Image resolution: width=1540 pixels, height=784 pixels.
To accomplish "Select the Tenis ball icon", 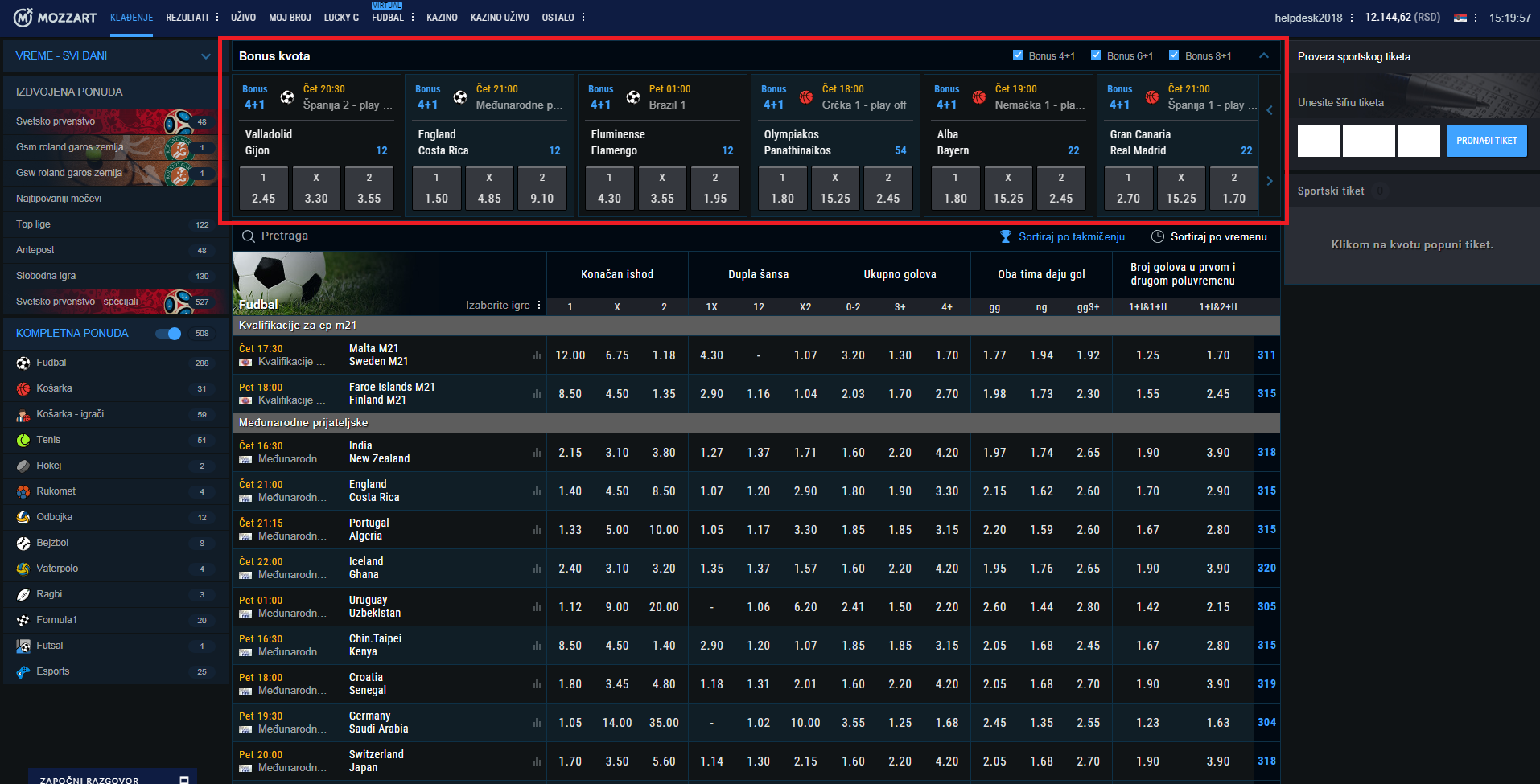I will (23, 440).
